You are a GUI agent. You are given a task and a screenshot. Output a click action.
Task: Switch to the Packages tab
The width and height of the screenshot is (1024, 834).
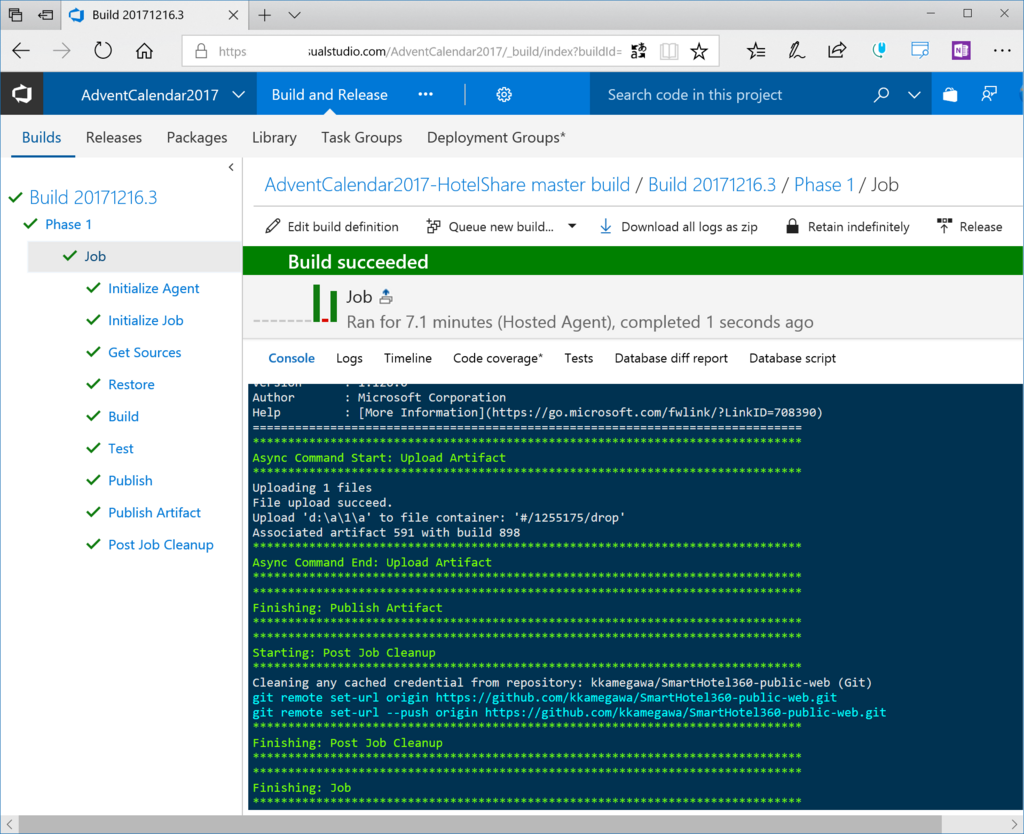(x=197, y=137)
